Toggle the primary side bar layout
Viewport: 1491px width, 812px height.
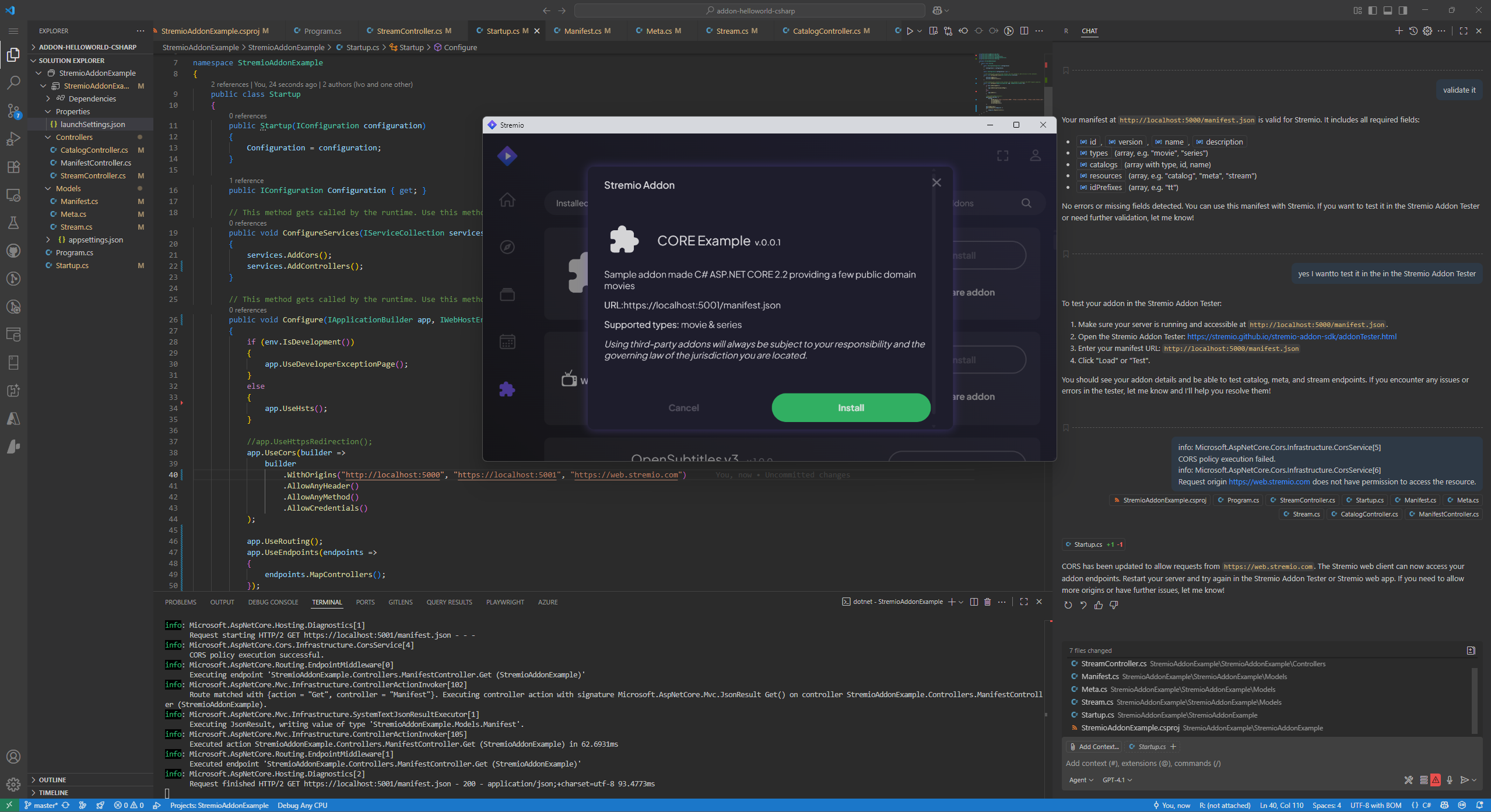(1373, 10)
